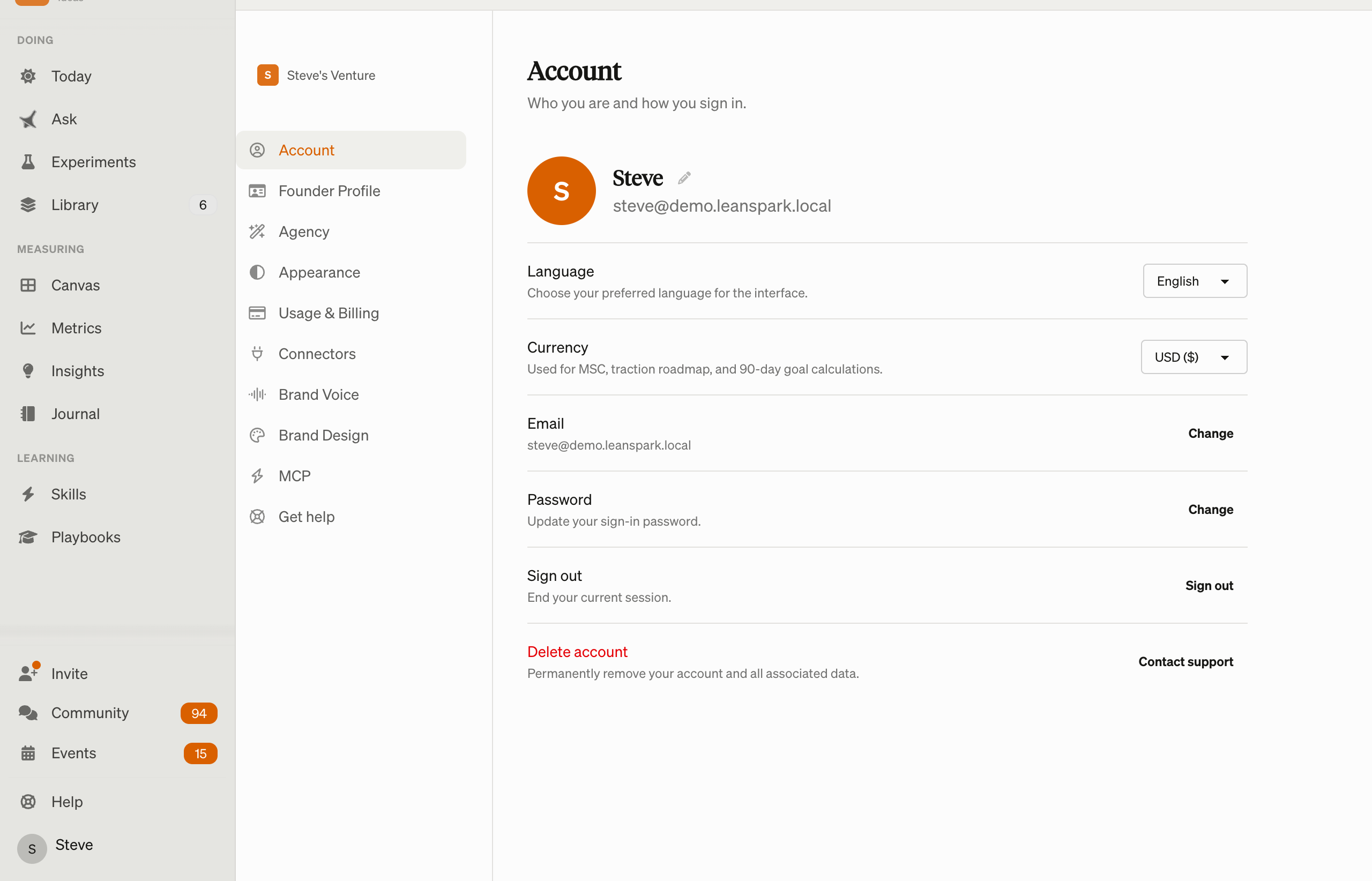Click the Playbooks label
Screen dimensions: 1372x881
tap(86, 536)
